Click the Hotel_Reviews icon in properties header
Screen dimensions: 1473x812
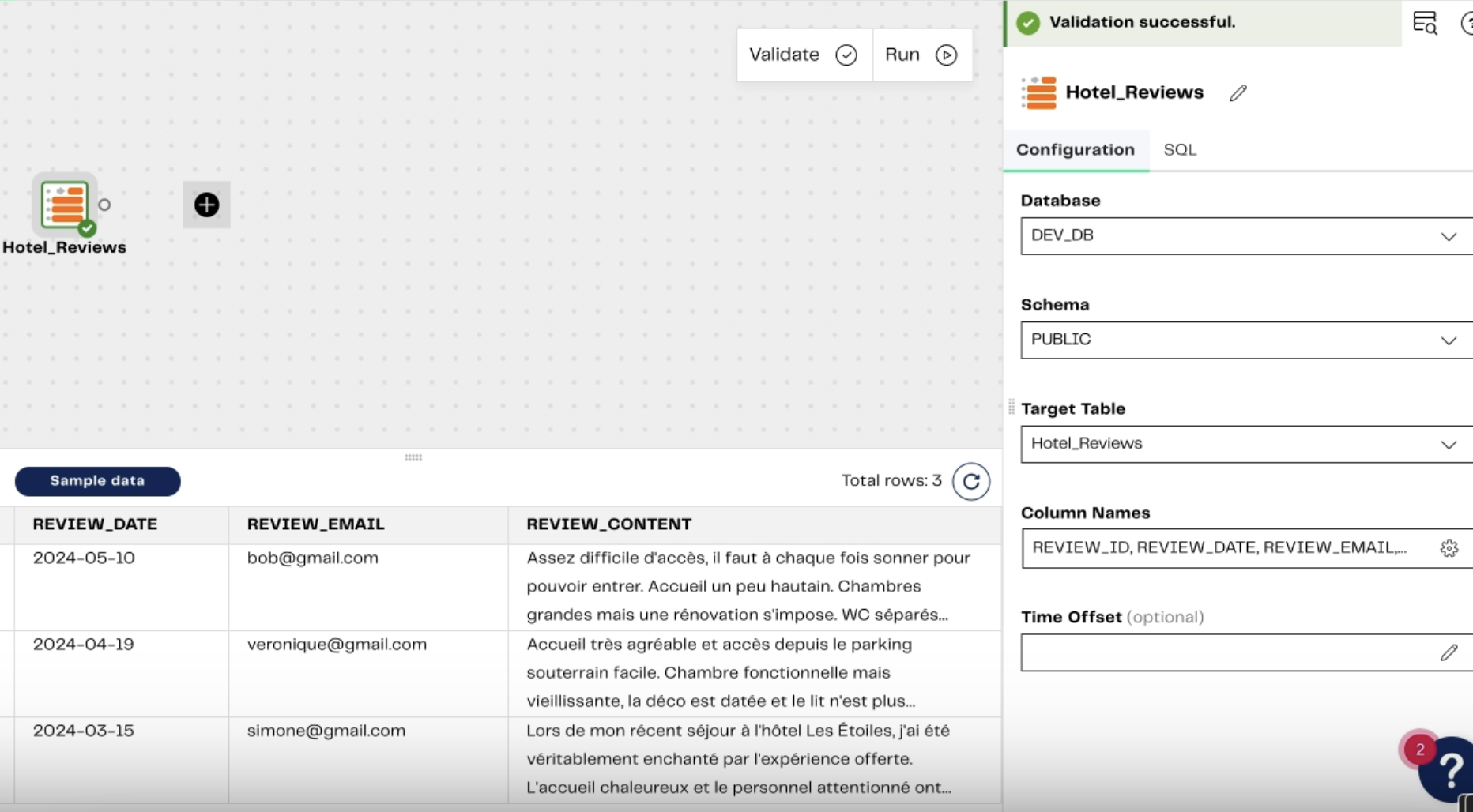1039,93
